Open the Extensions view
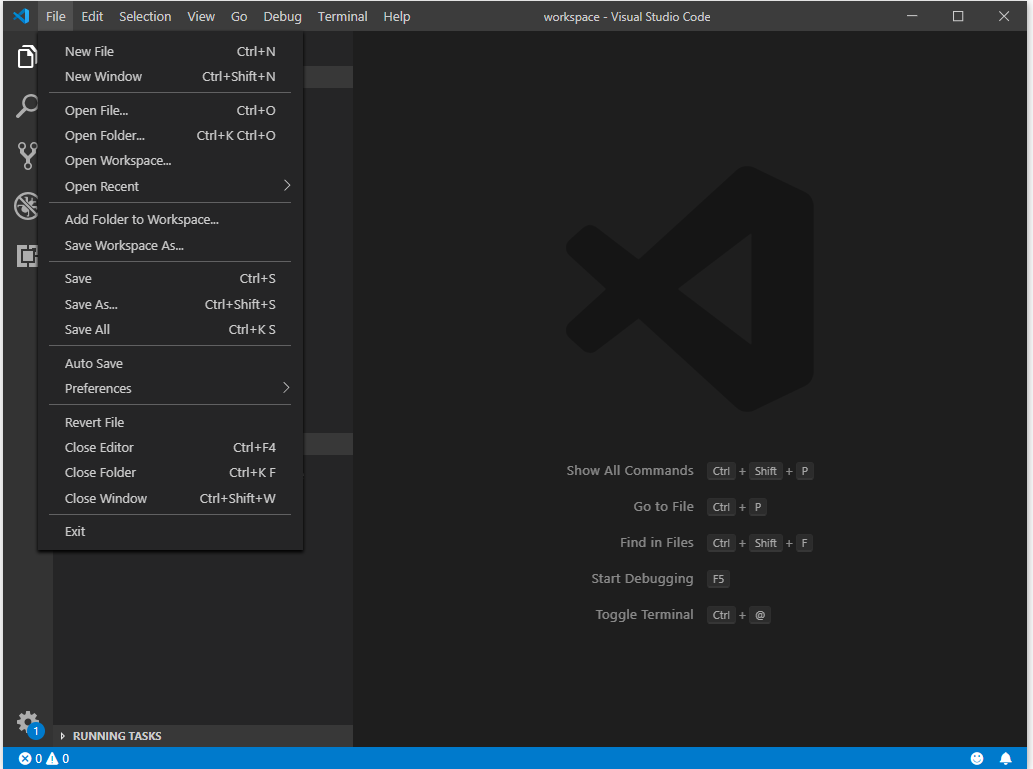The height and width of the screenshot is (769, 1033). (27, 255)
